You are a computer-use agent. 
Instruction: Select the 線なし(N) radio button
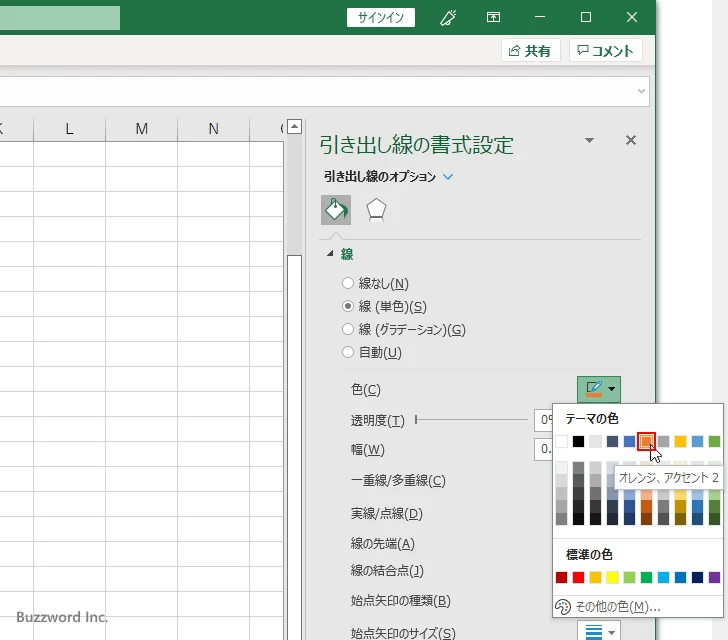point(348,283)
